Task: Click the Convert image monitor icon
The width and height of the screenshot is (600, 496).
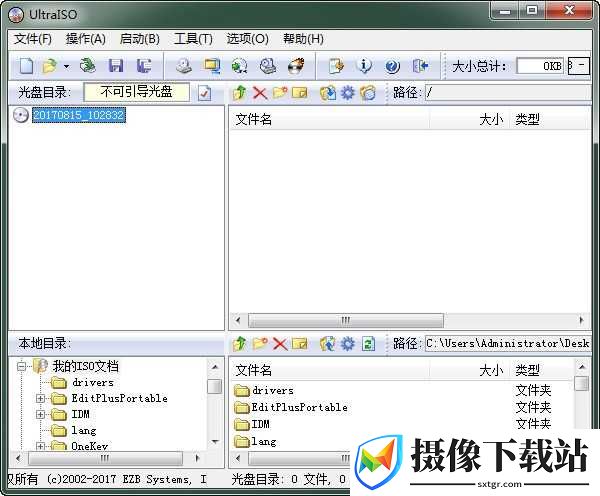Action: [x=212, y=66]
